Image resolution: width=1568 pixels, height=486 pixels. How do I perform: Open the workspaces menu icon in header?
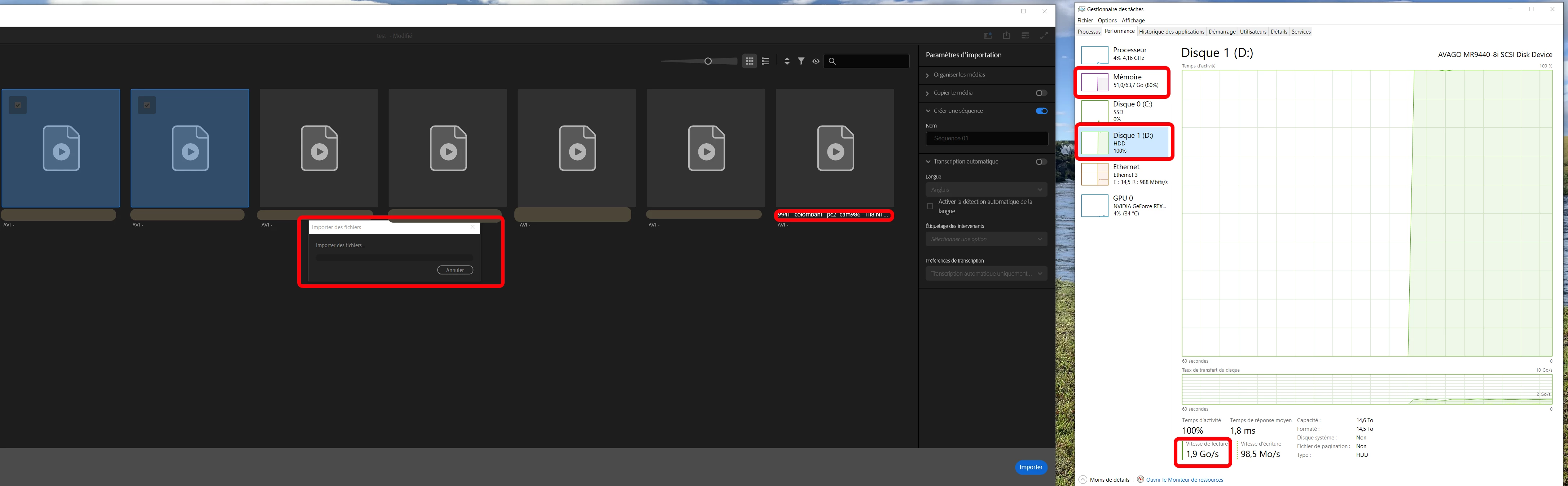[1025, 36]
